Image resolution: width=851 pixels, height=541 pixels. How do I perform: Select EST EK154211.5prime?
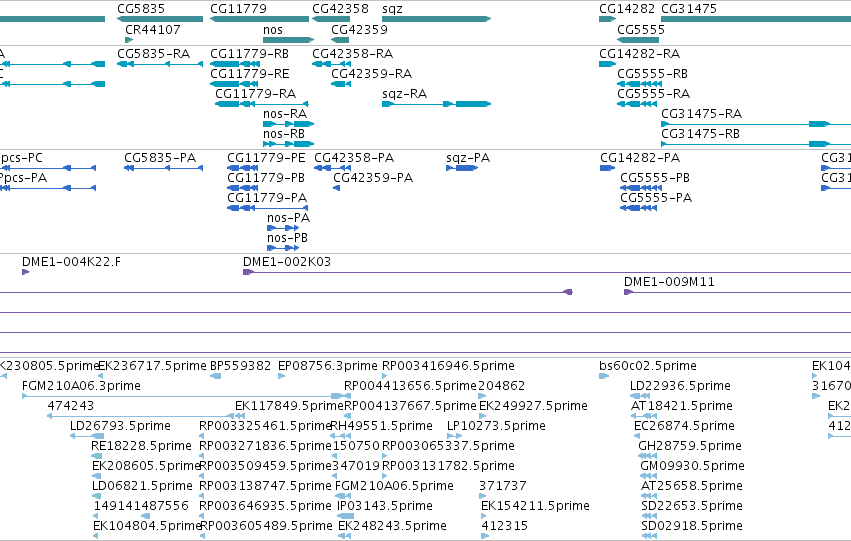(x=535, y=506)
